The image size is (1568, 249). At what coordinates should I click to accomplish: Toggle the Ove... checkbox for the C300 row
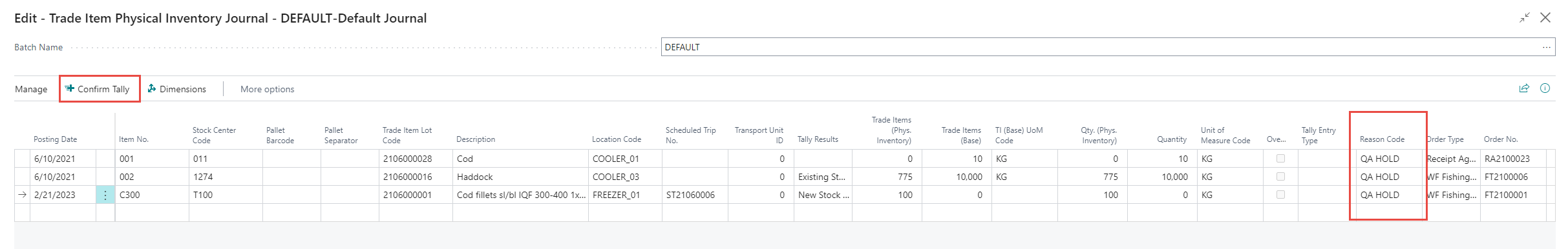point(1280,194)
